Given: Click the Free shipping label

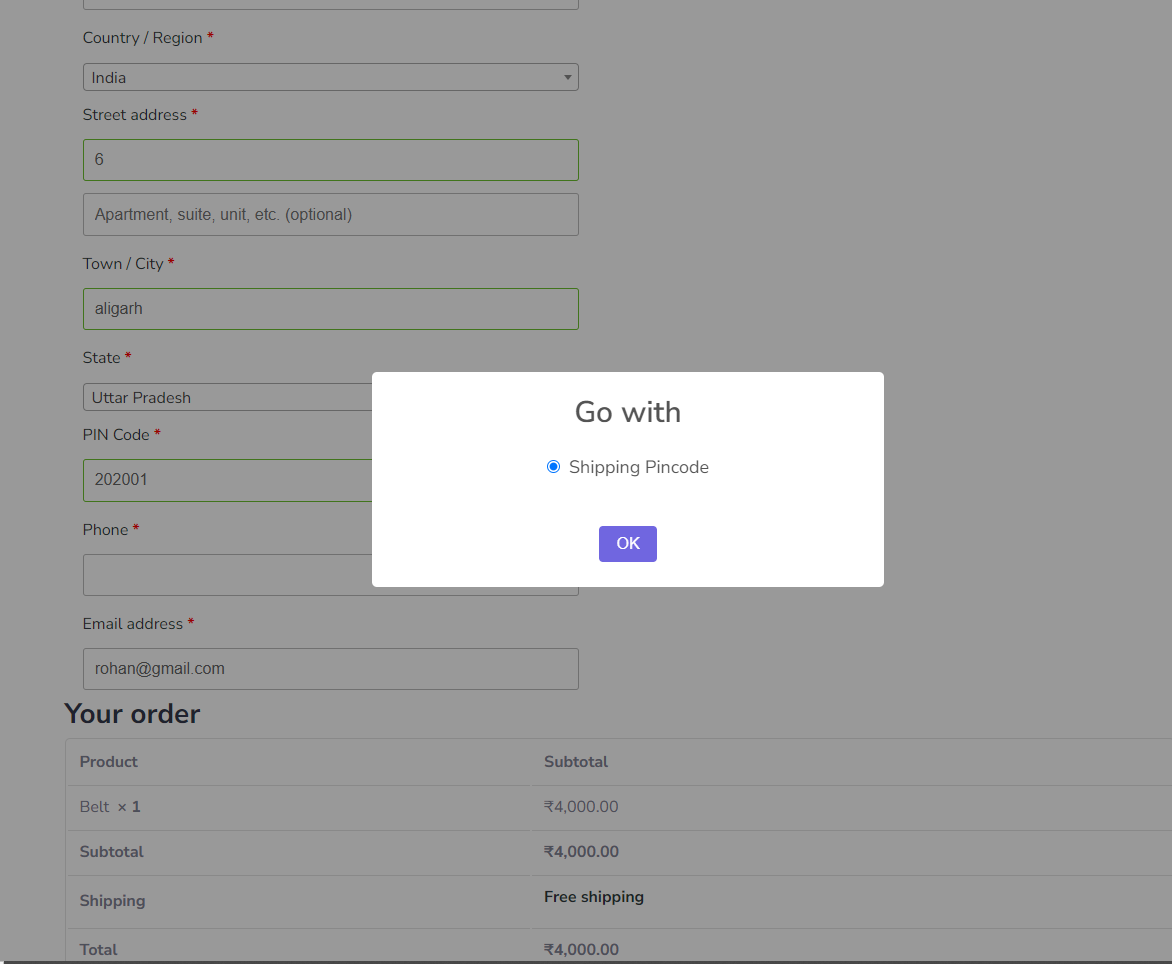Looking at the screenshot, I should (x=594, y=896).
